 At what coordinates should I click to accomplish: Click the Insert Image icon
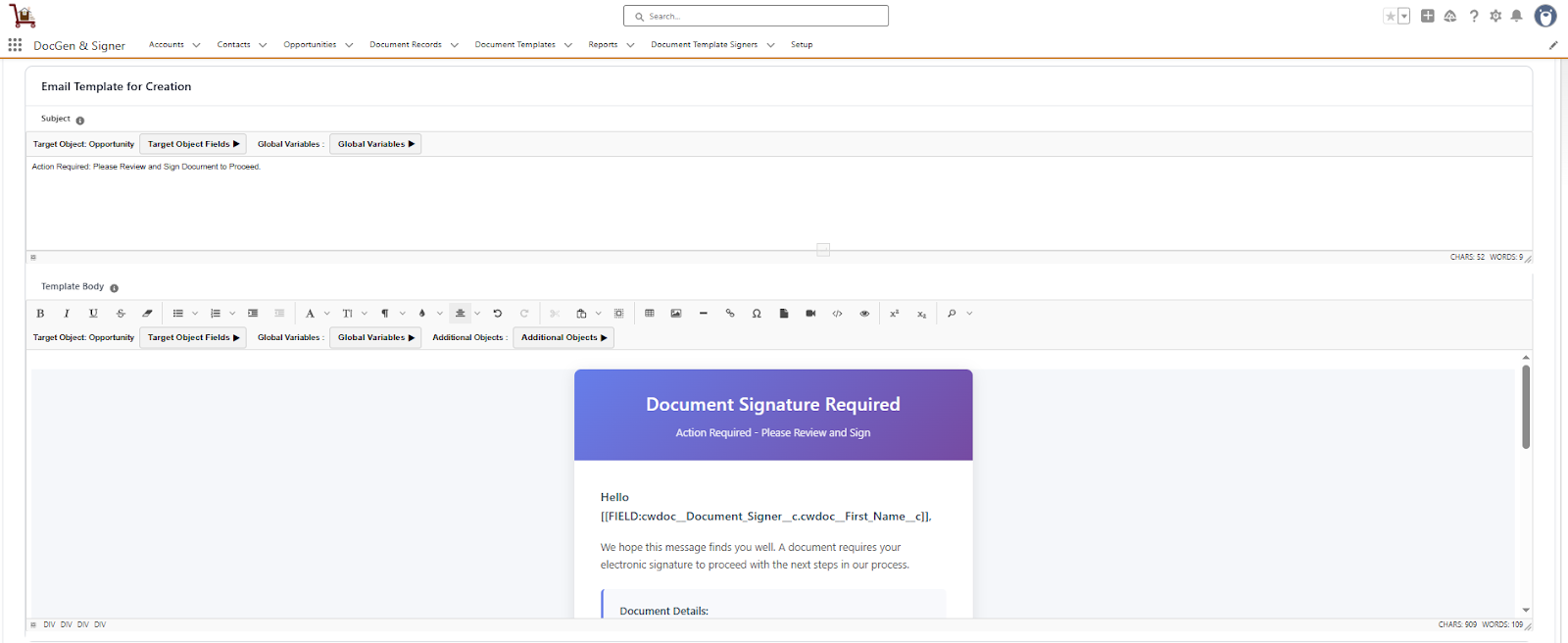pyautogui.click(x=676, y=314)
